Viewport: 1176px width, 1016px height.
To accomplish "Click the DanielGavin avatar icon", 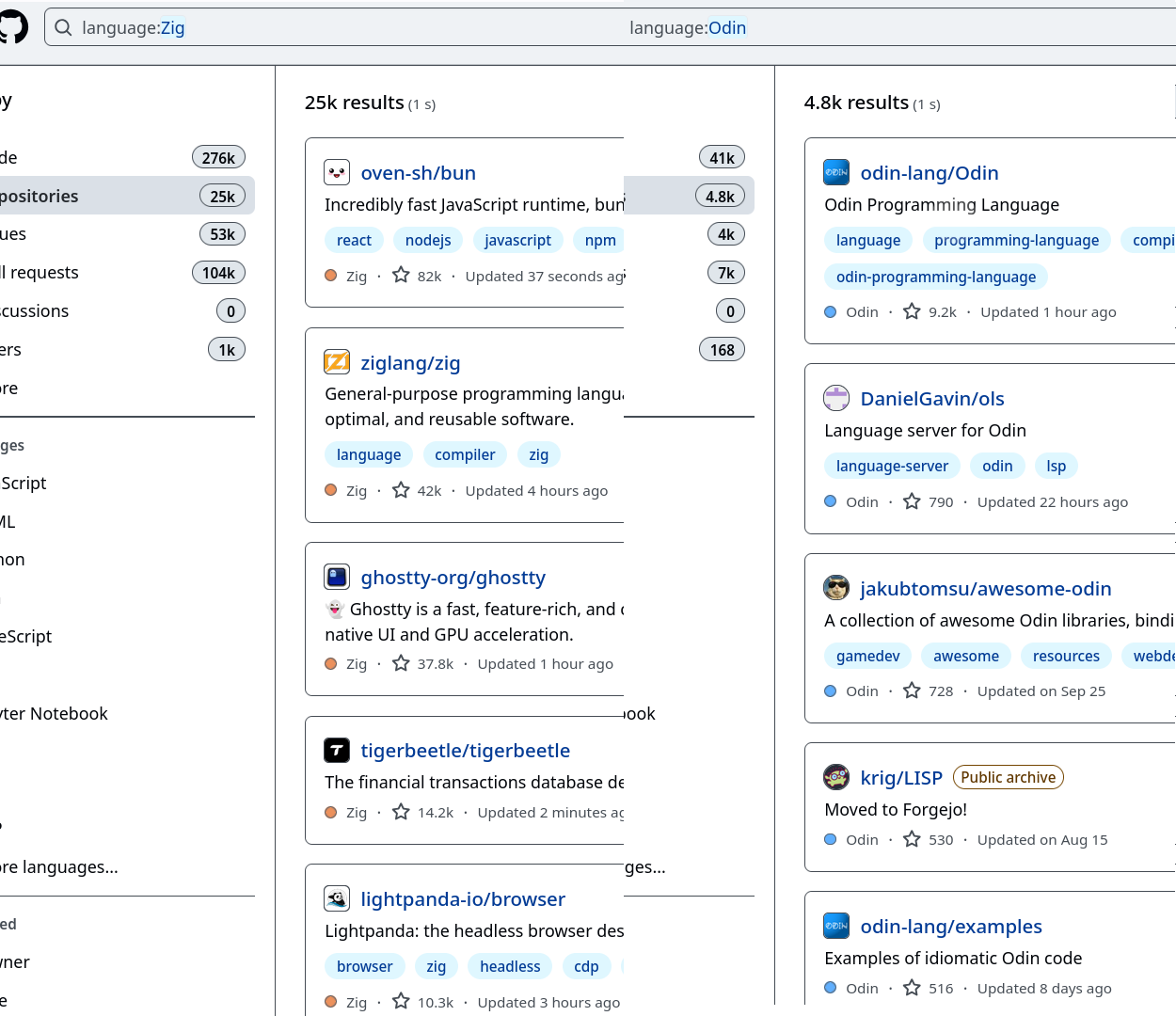I will click(x=836, y=398).
